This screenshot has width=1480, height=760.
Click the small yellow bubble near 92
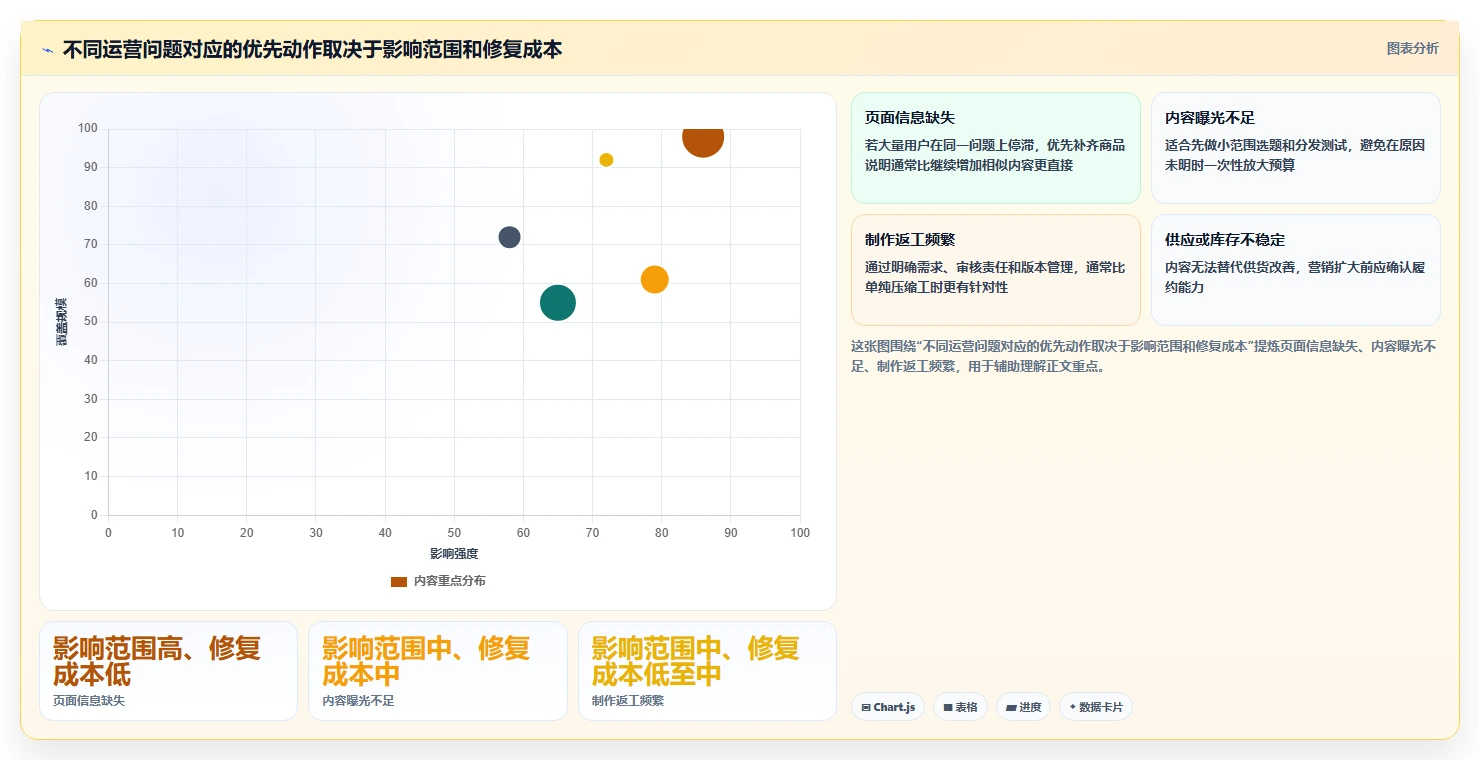click(606, 160)
